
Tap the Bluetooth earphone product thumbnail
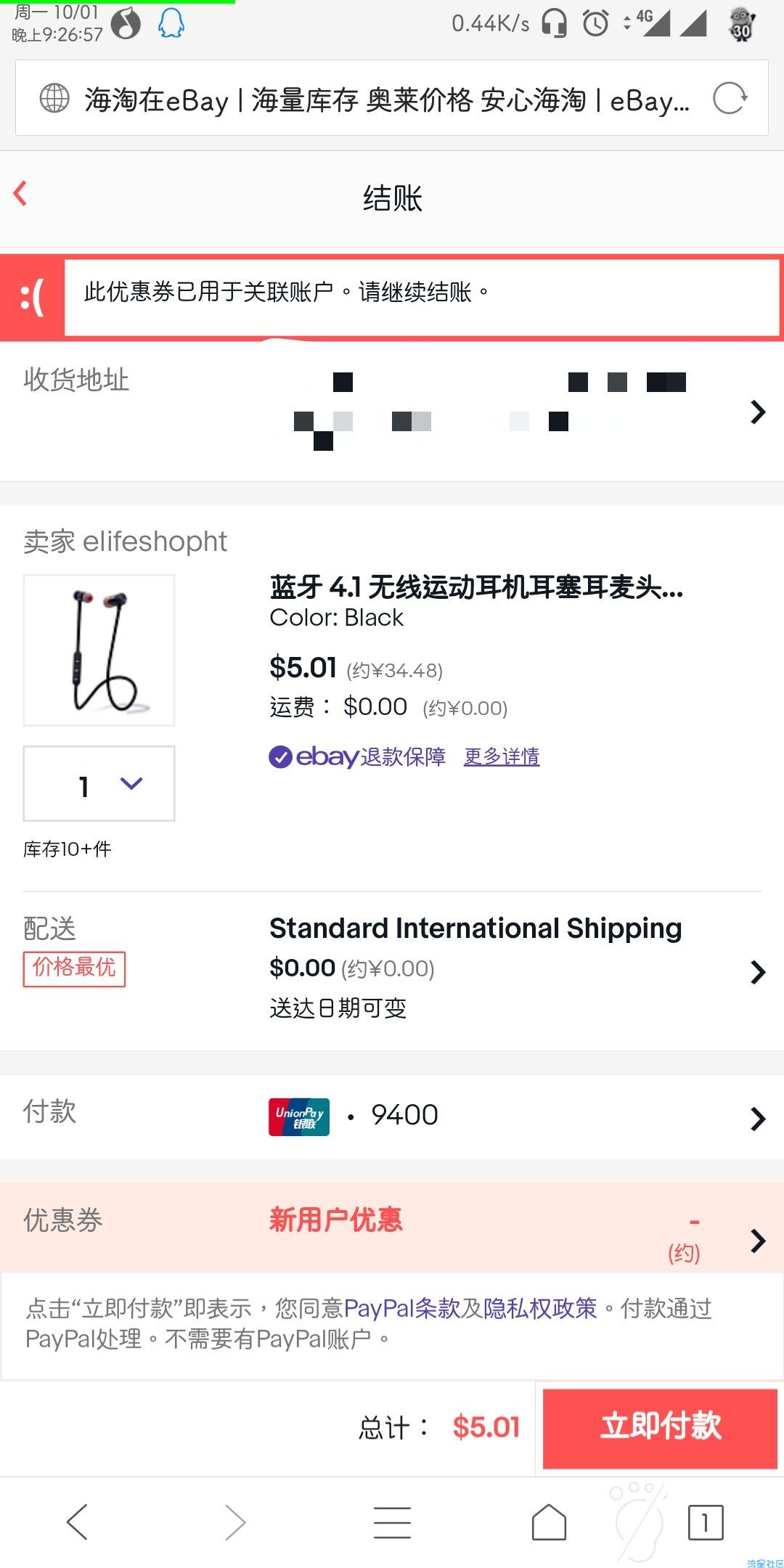99,650
